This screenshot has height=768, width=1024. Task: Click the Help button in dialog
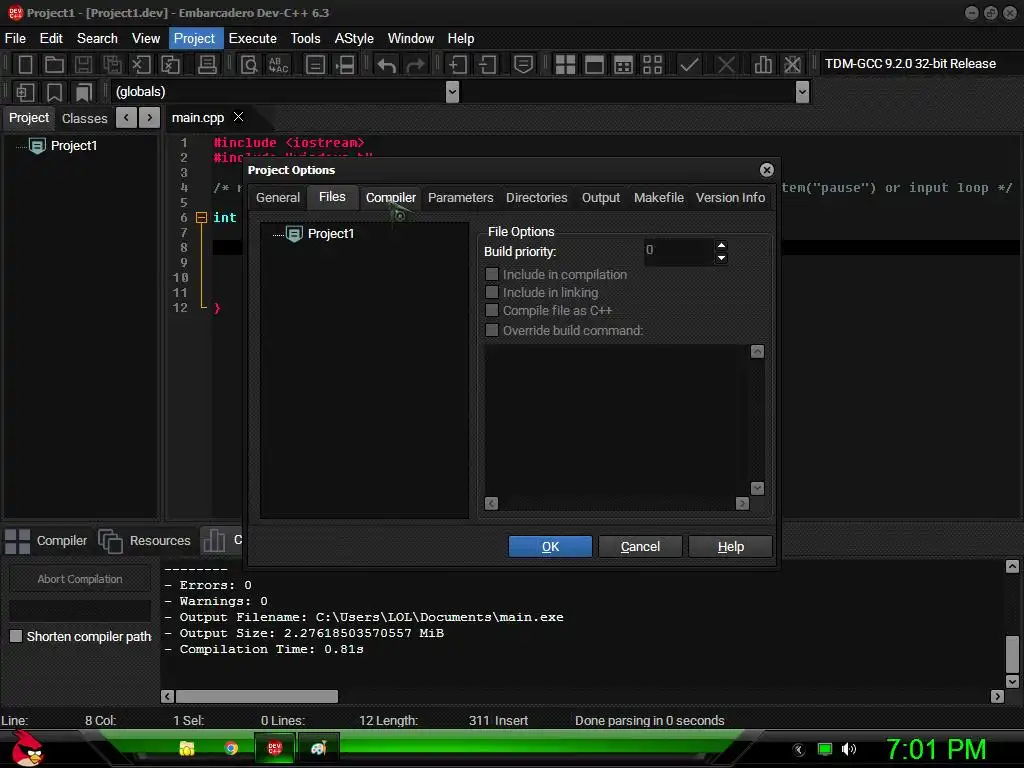(x=730, y=547)
